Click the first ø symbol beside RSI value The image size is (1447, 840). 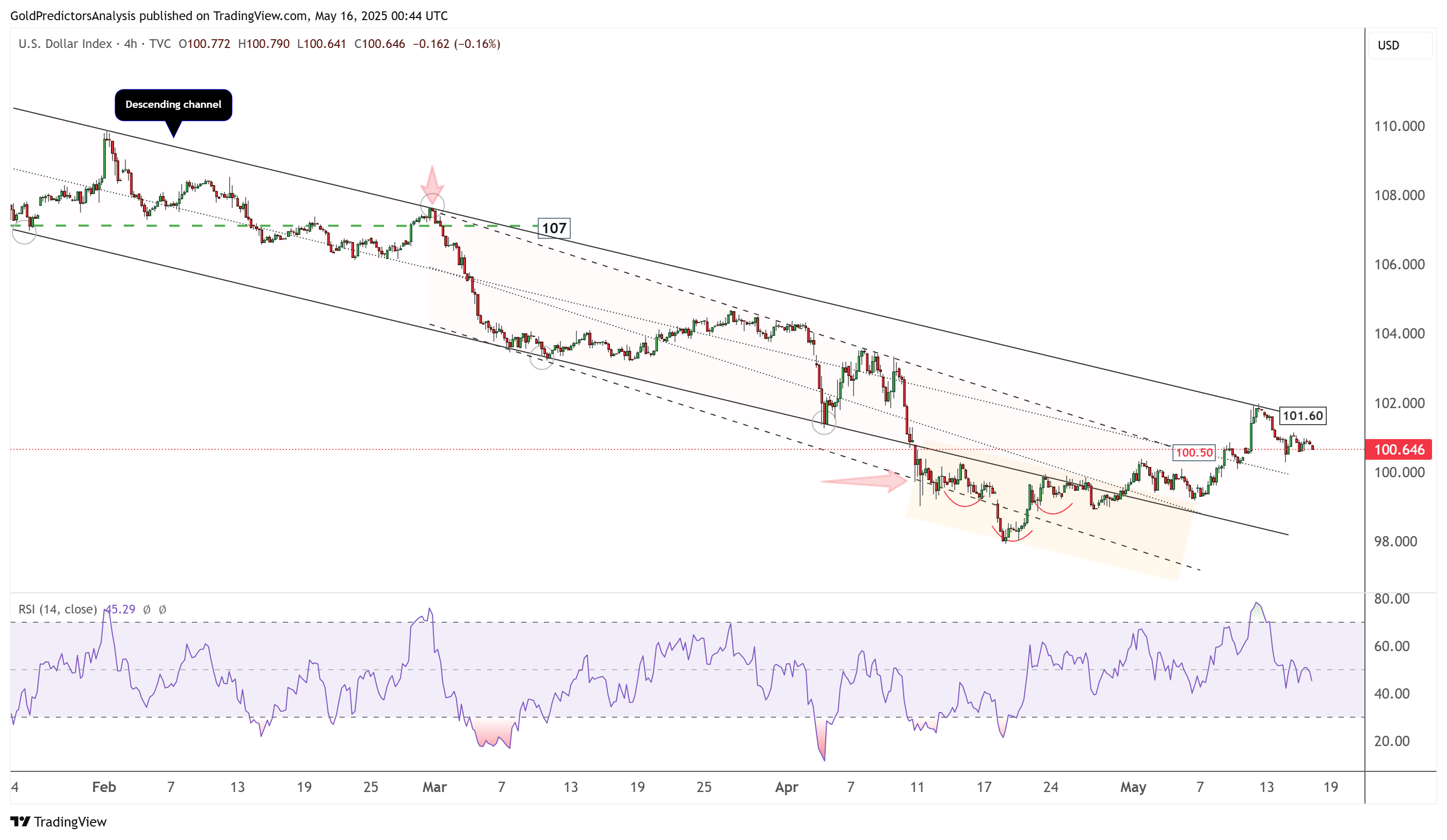click(147, 610)
